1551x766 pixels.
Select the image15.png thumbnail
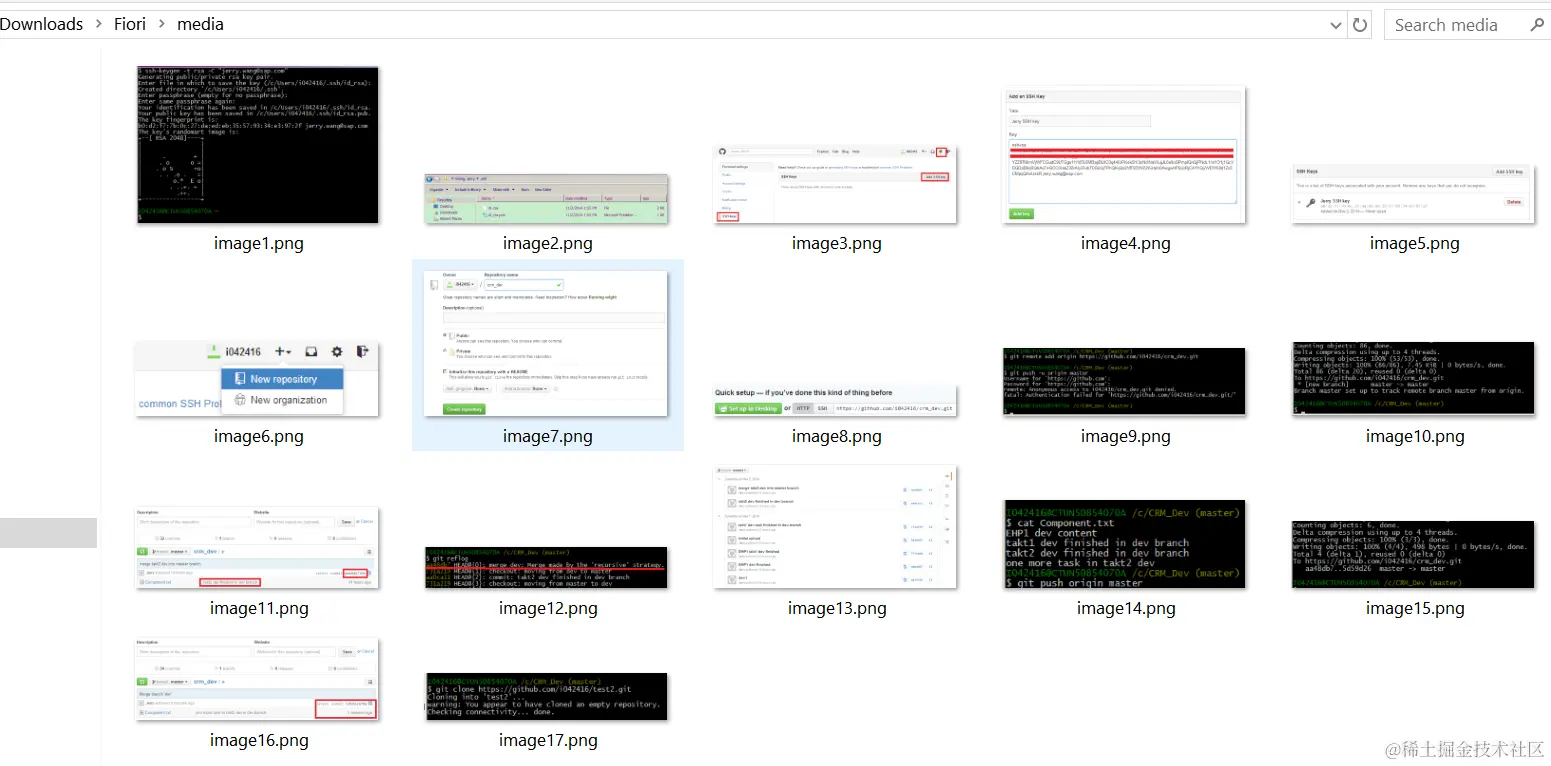(1413, 554)
